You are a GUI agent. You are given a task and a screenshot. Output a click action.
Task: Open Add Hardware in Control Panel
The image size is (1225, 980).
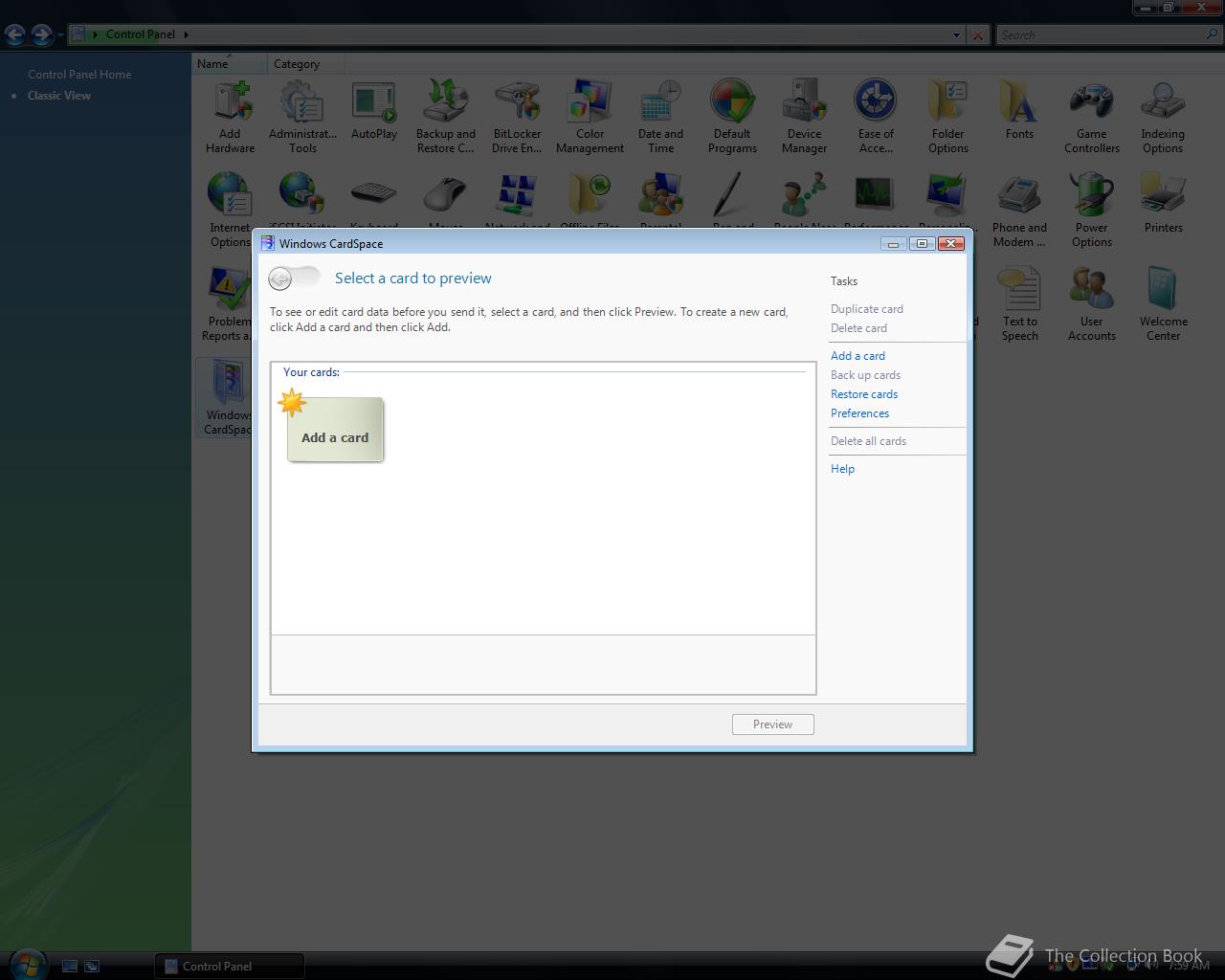point(230,116)
